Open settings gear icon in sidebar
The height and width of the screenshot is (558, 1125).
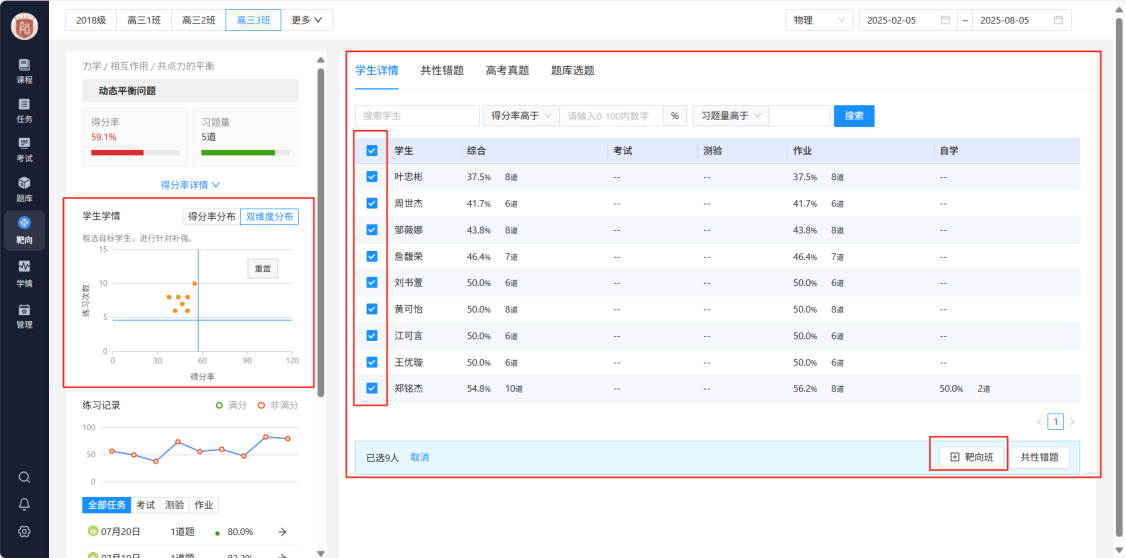(24, 531)
